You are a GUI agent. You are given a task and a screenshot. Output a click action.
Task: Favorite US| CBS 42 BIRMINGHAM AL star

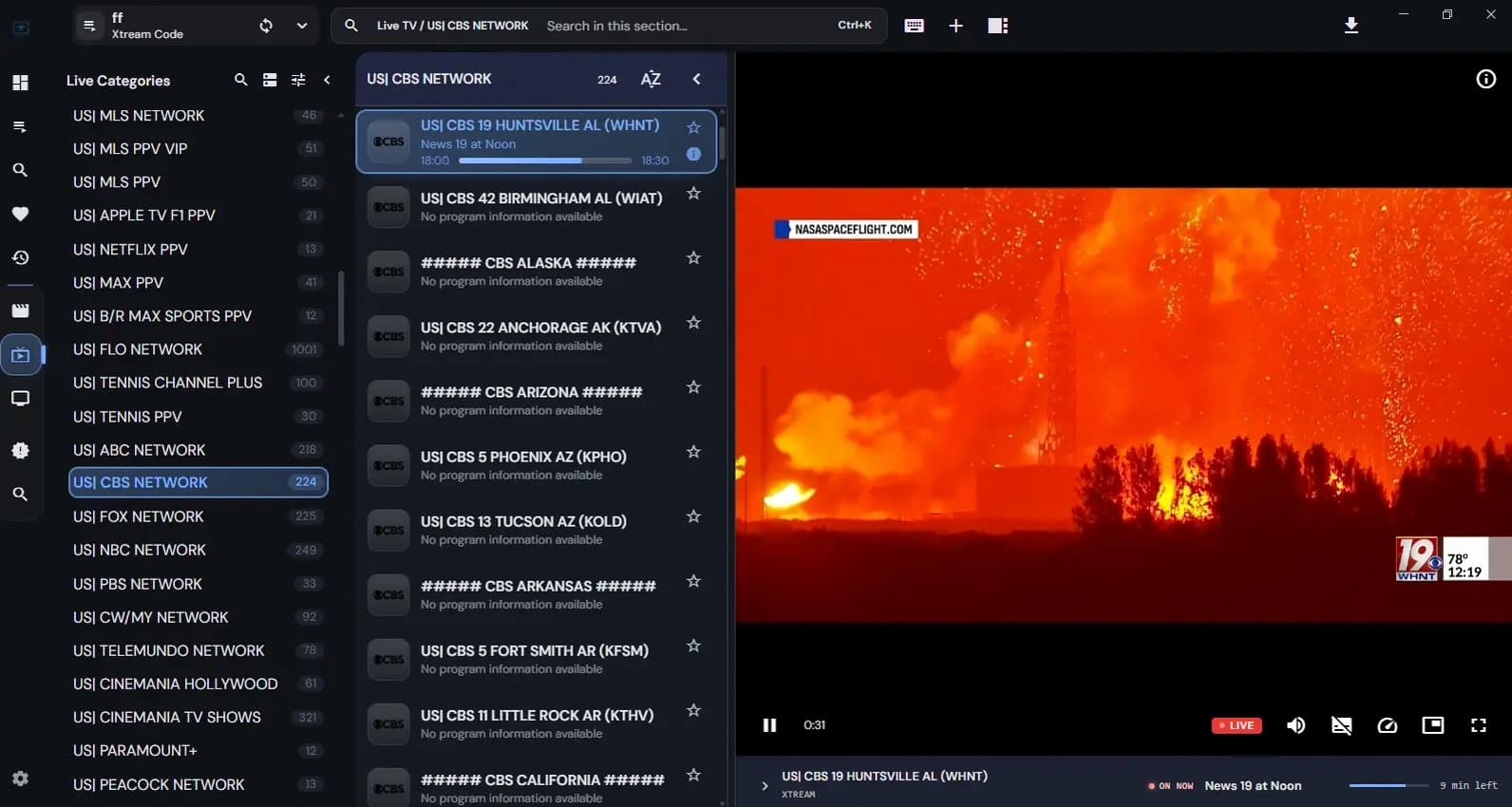[x=693, y=194]
